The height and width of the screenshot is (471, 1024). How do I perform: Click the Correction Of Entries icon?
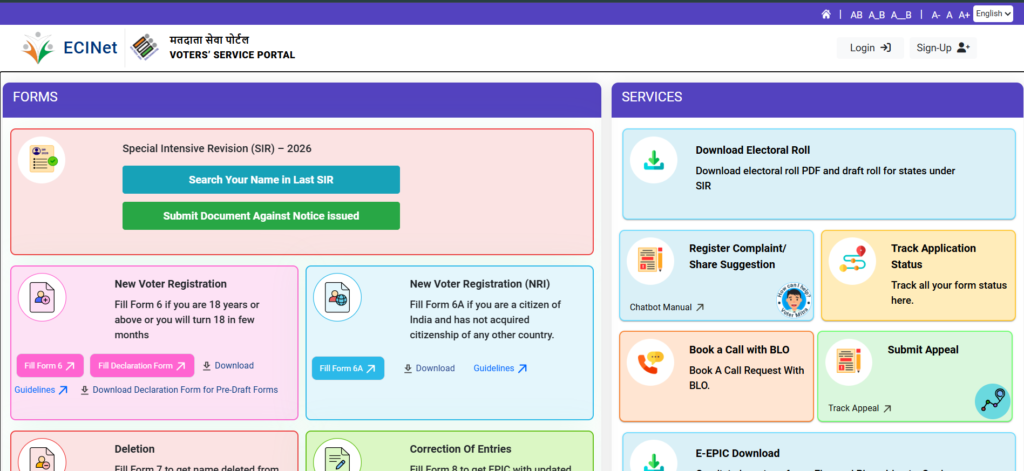click(337, 457)
